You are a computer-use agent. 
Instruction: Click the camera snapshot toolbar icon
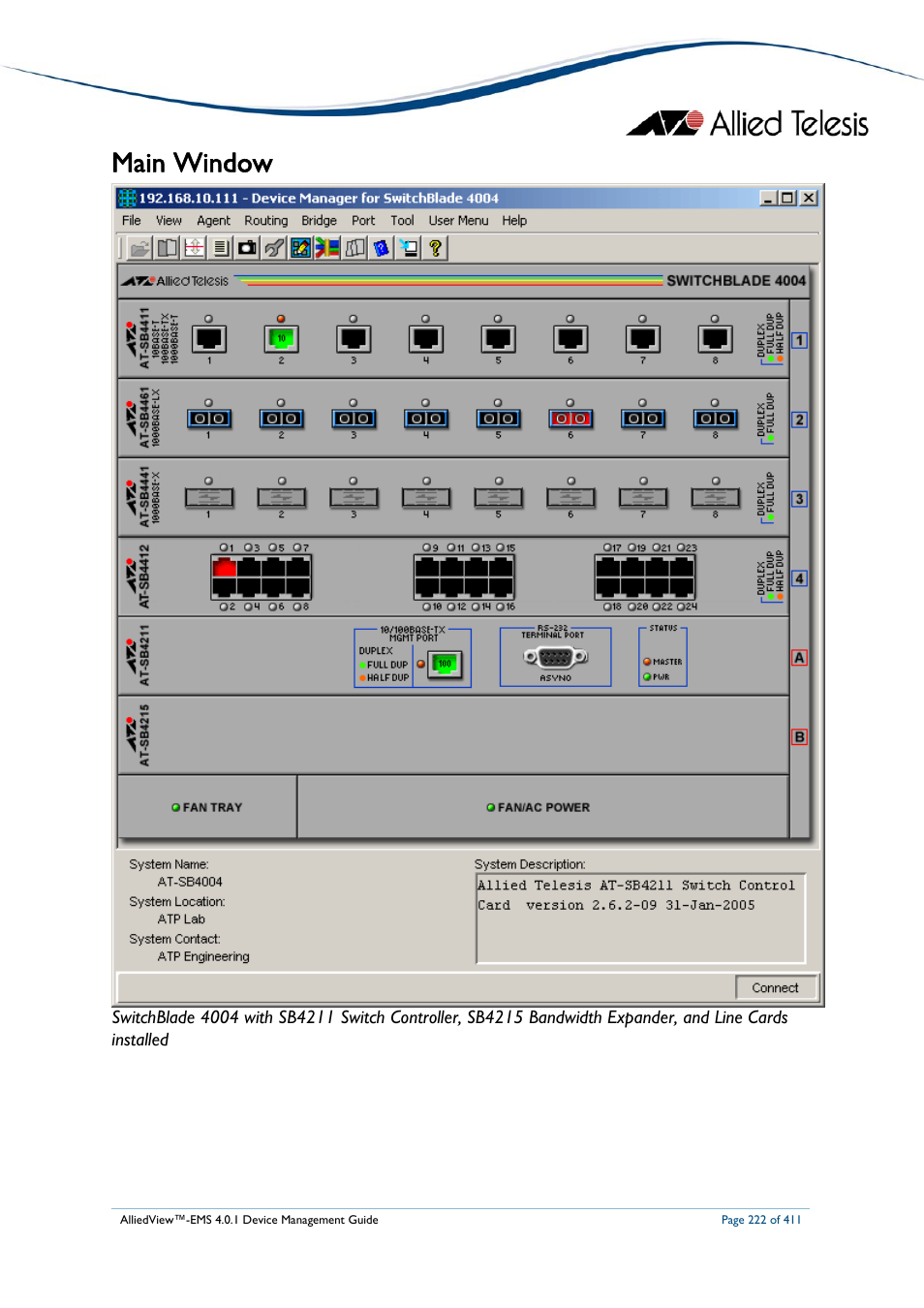[x=248, y=248]
